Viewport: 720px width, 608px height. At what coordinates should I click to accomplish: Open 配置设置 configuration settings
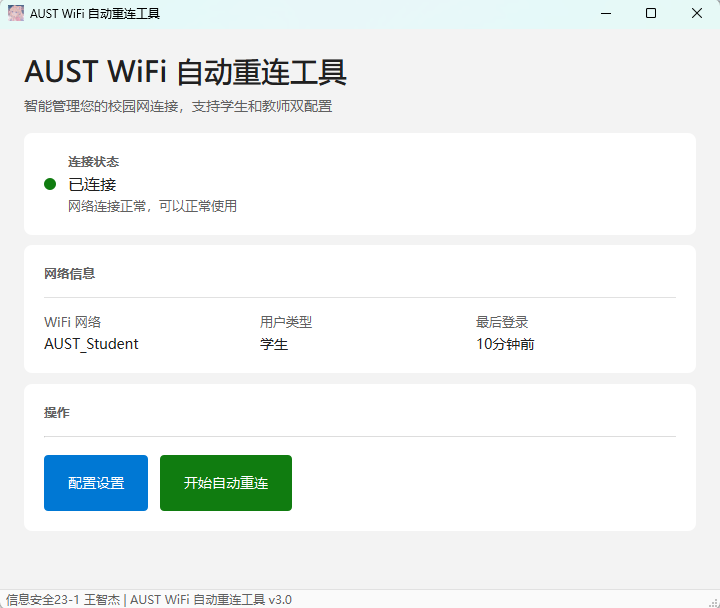(x=96, y=483)
